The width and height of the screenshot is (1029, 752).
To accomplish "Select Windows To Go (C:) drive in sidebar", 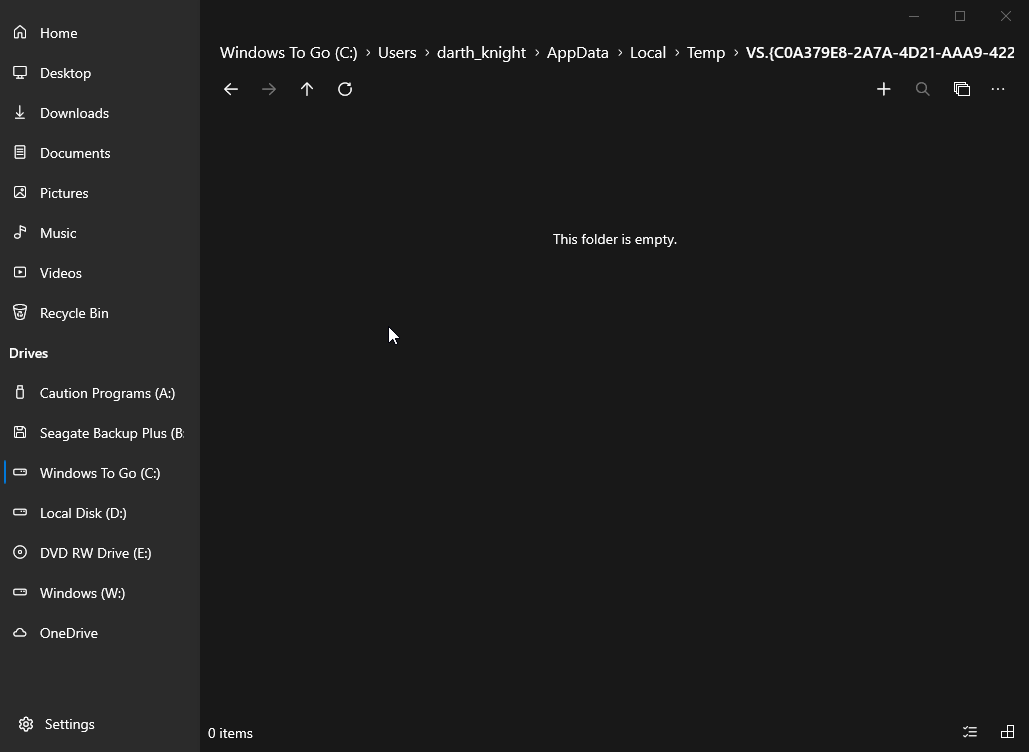I will point(100,473).
